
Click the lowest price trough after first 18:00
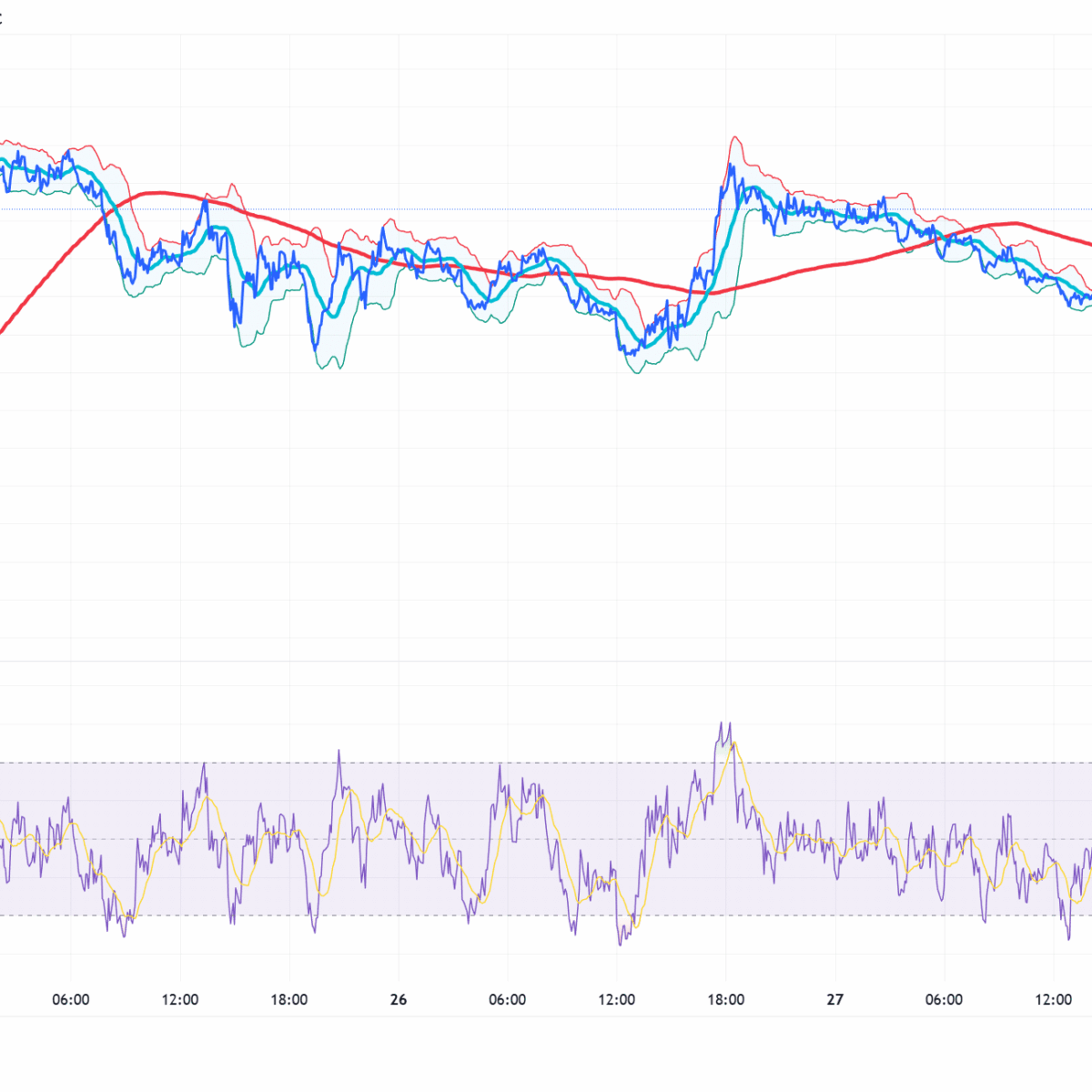coord(315,347)
